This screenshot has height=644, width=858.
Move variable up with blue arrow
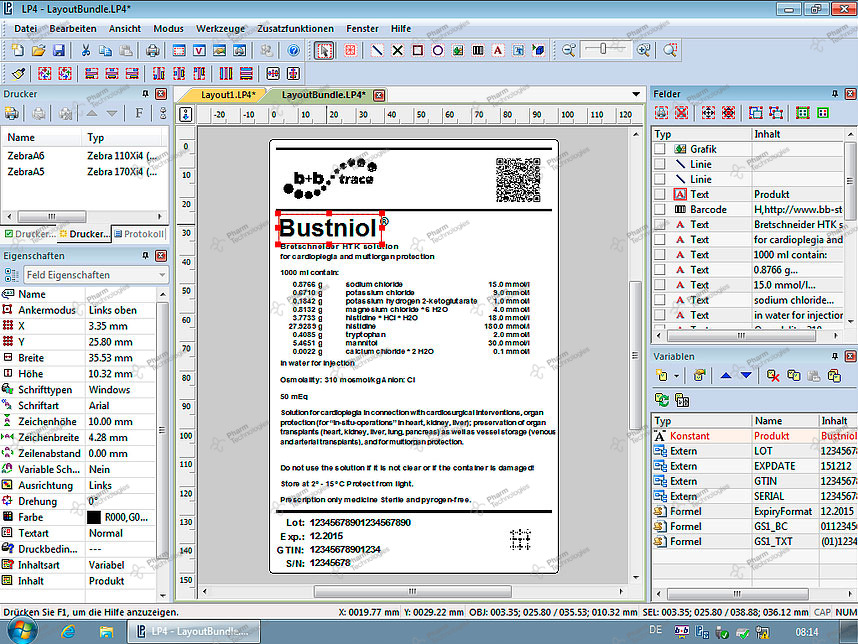pos(726,376)
